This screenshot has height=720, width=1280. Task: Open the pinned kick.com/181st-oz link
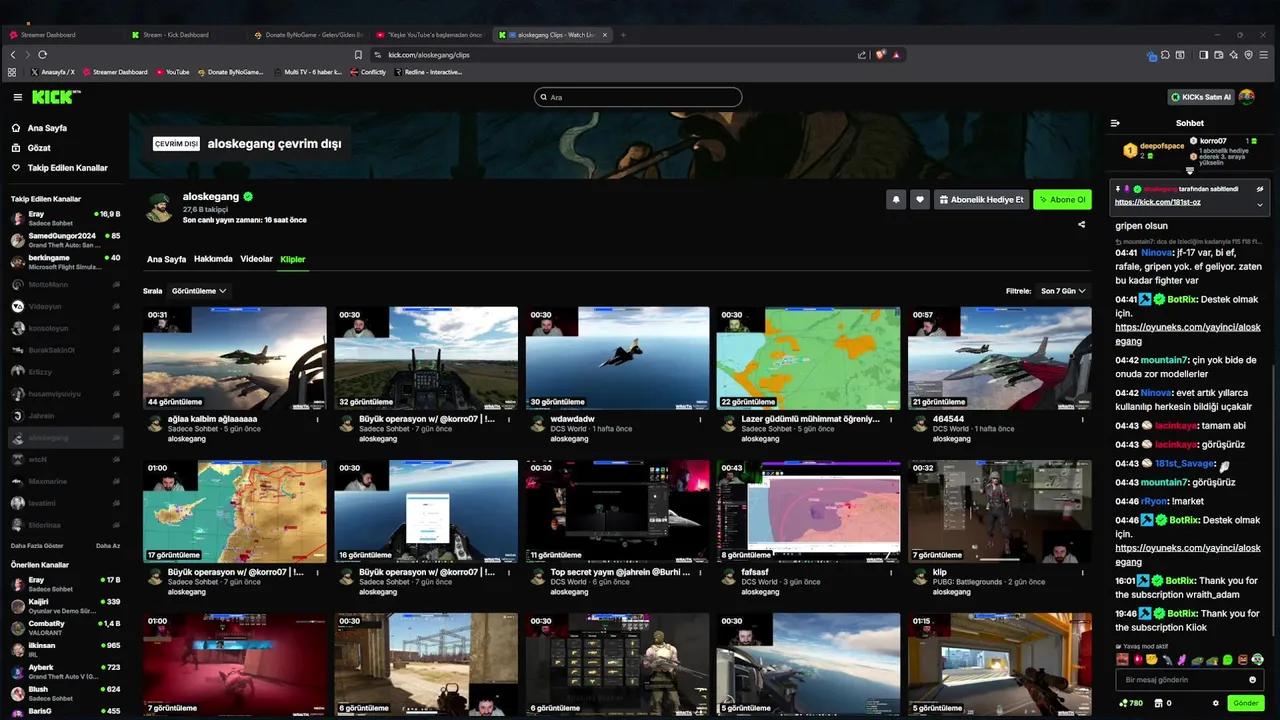point(1157,203)
